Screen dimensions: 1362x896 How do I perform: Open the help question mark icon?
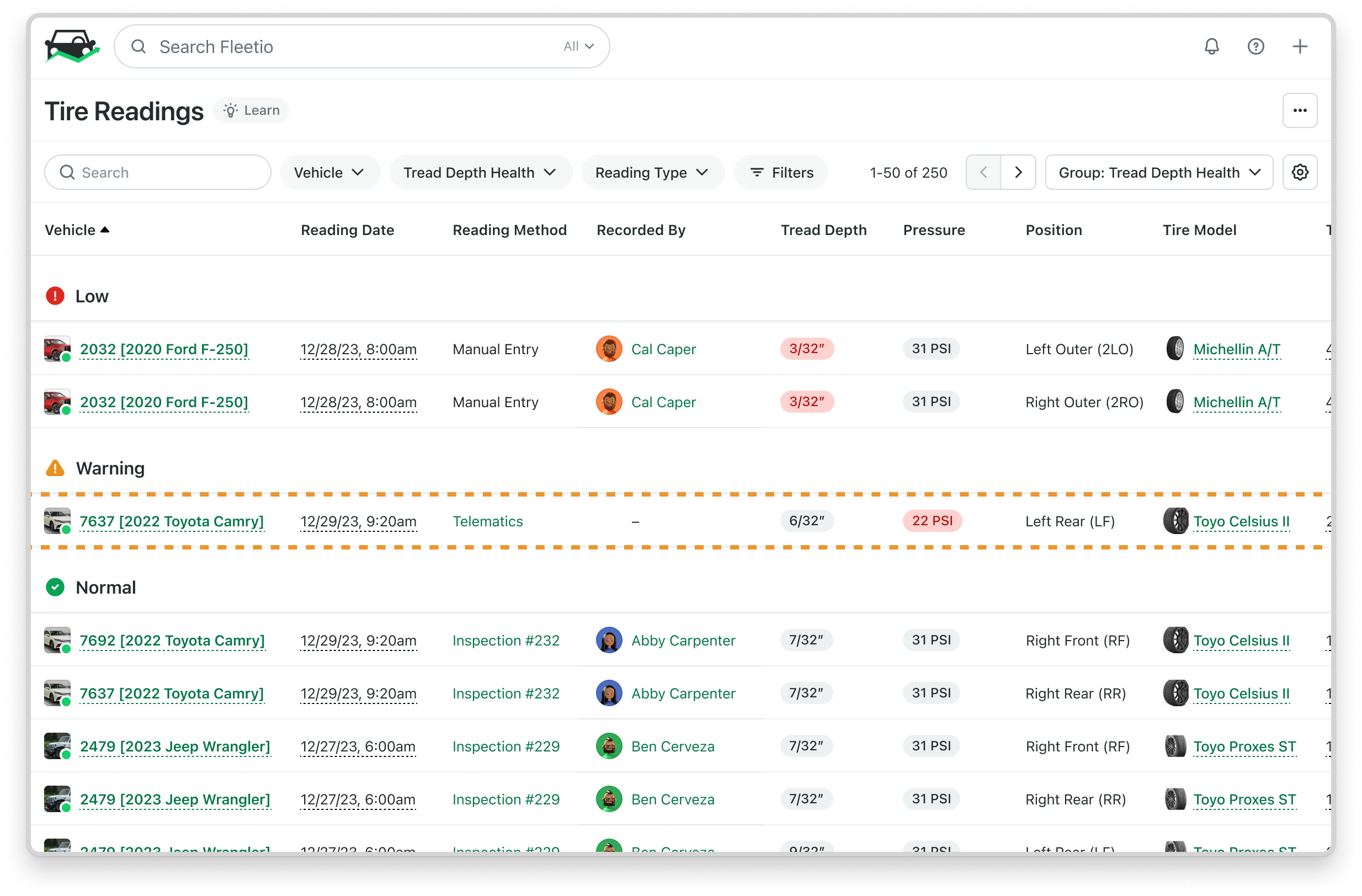click(1255, 46)
